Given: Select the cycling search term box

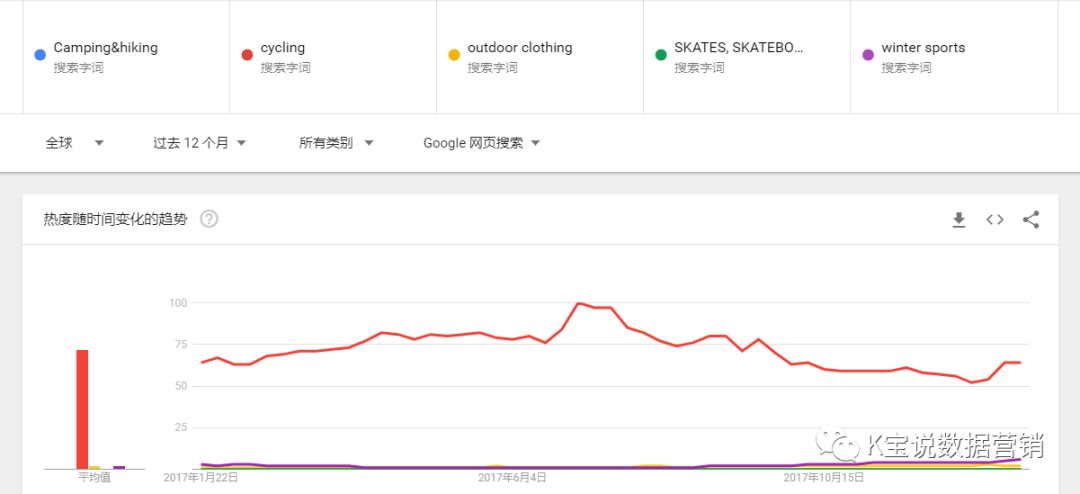Looking at the screenshot, I should tap(283, 48).
